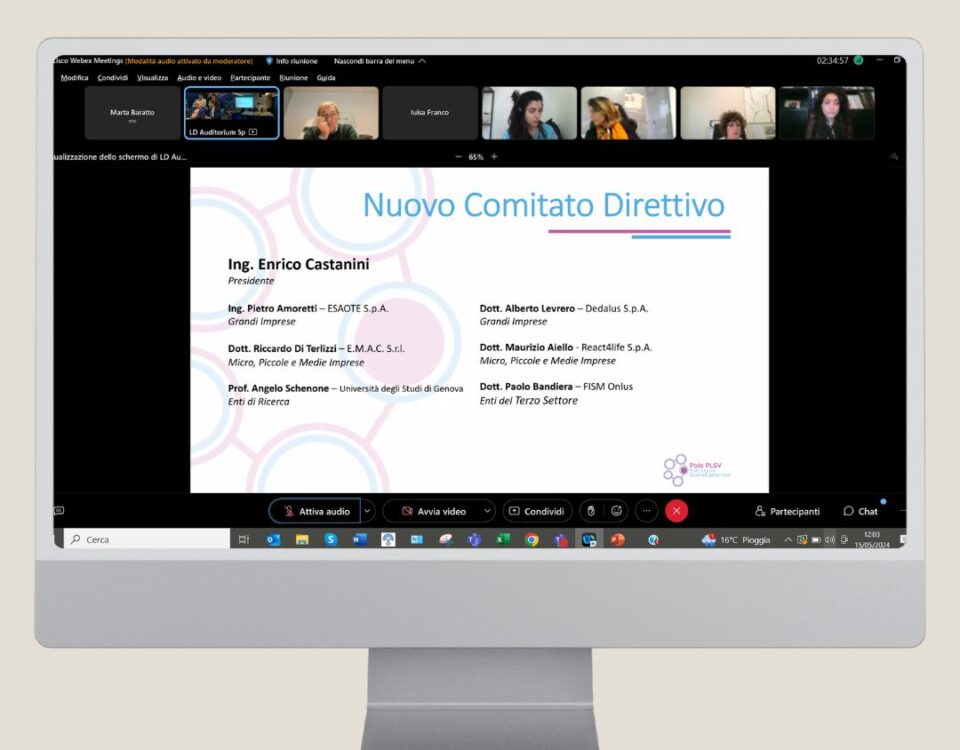Open the 12:03 clock and date
Viewport: 960px width, 750px height.
pyautogui.click(x=872, y=539)
